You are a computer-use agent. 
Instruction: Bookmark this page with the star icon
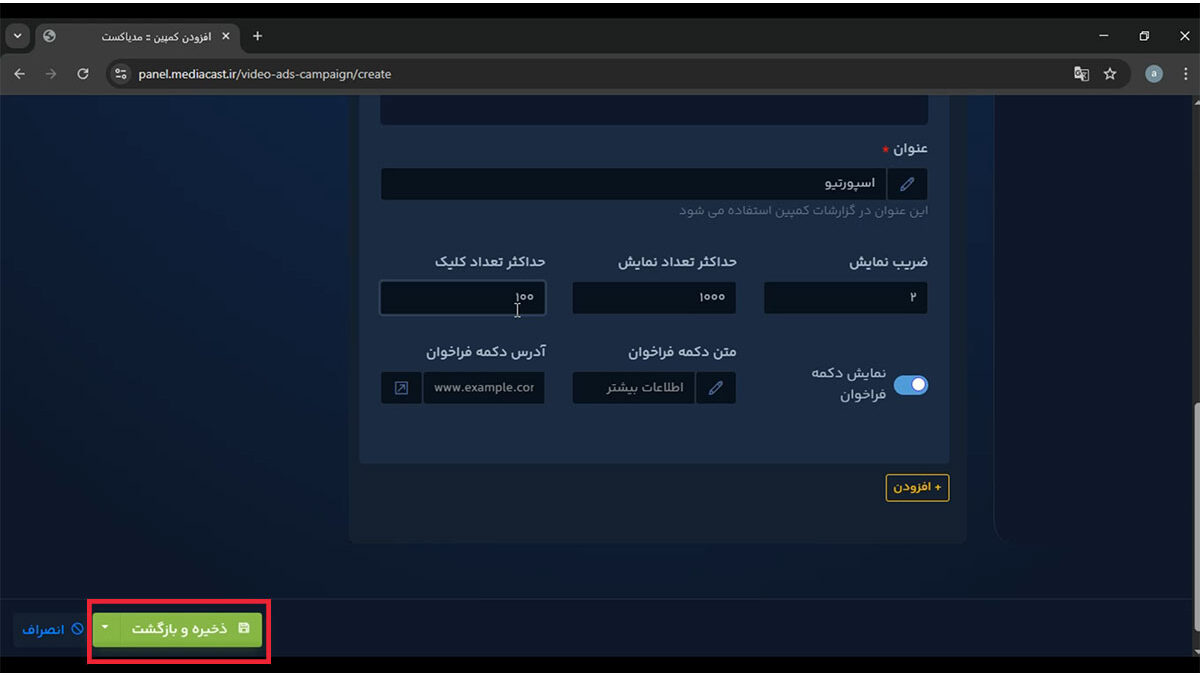tap(1110, 74)
